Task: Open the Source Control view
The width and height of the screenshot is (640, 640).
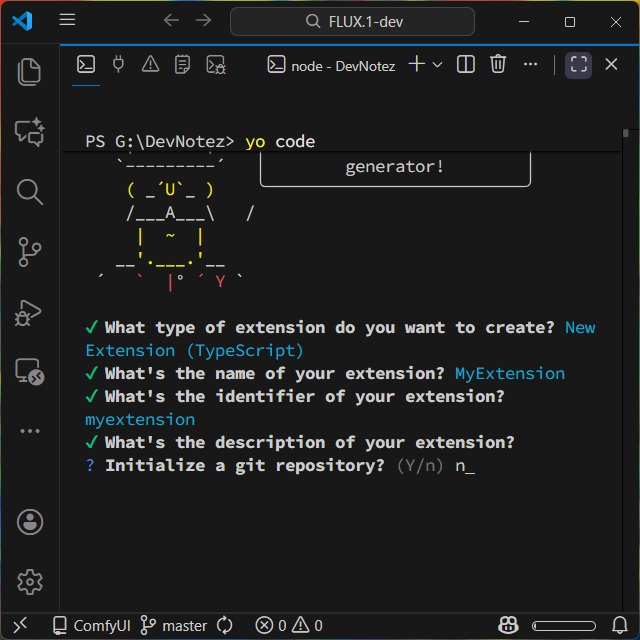Action: [30, 251]
